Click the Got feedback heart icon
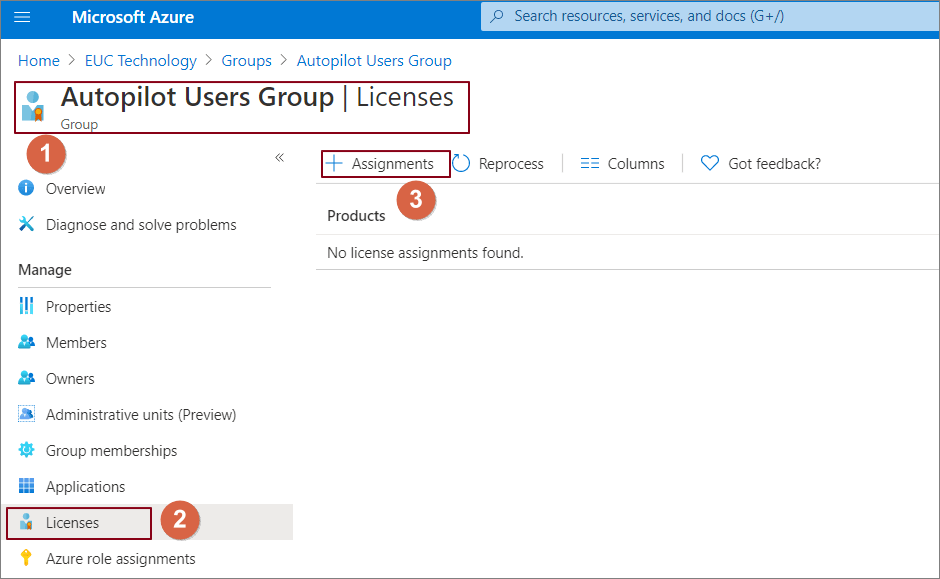This screenshot has width=940, height=579. [710, 163]
